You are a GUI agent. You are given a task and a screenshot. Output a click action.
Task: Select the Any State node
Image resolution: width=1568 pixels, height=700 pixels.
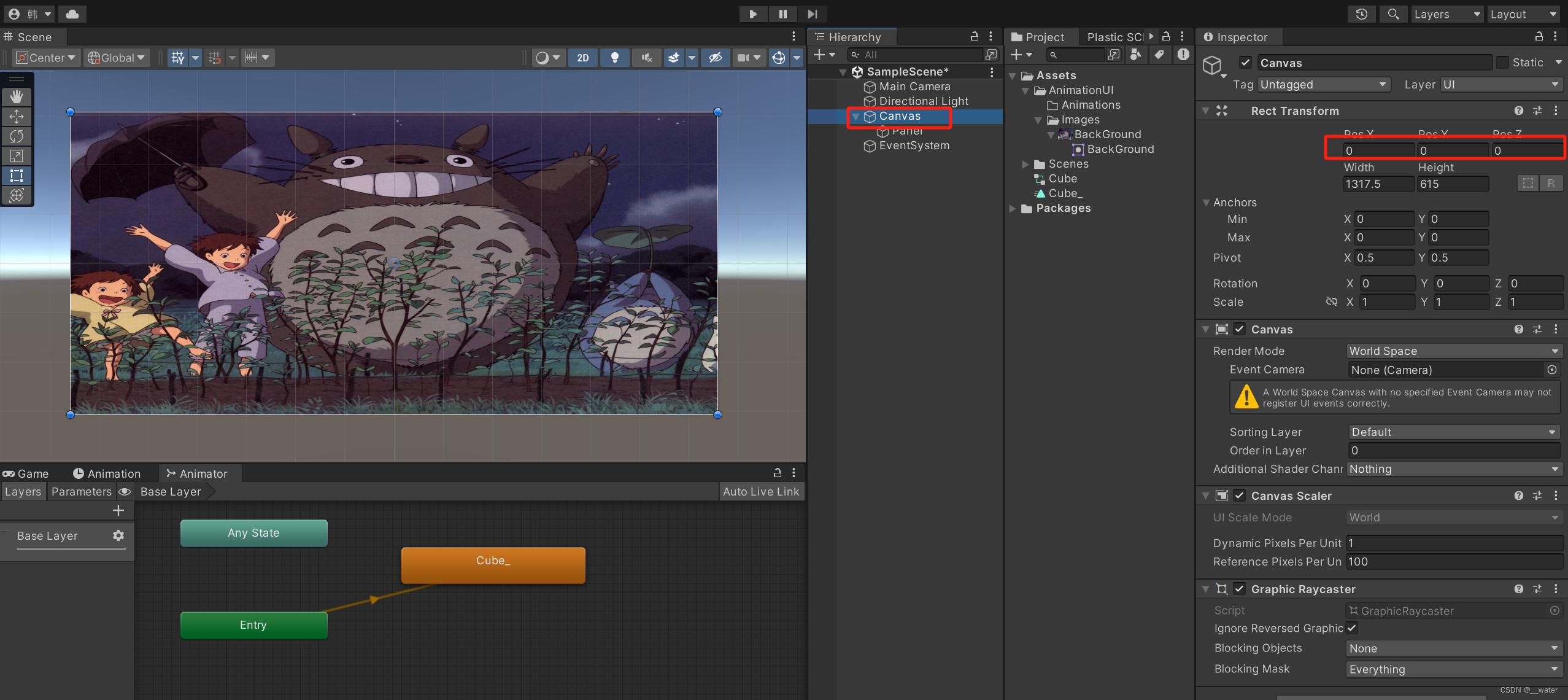click(x=253, y=533)
